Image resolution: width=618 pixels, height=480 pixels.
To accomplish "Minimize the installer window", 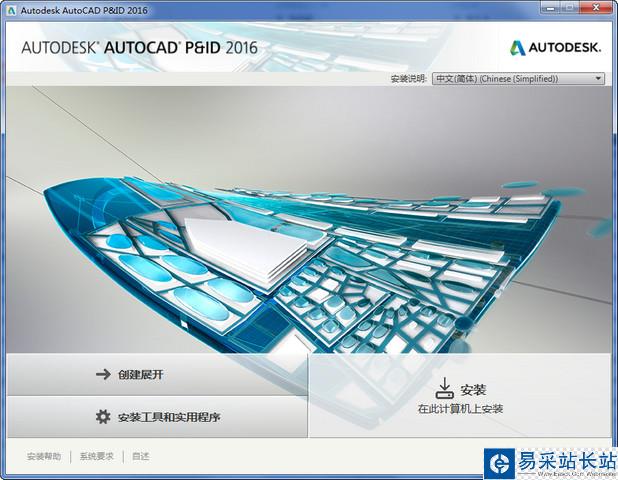I will pos(551,7).
